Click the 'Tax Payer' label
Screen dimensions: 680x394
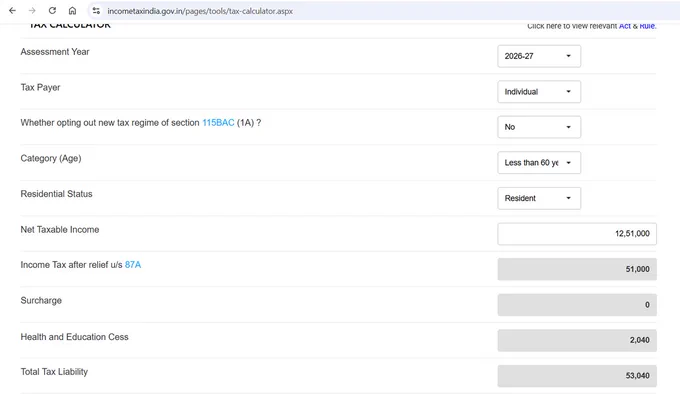tap(40, 88)
